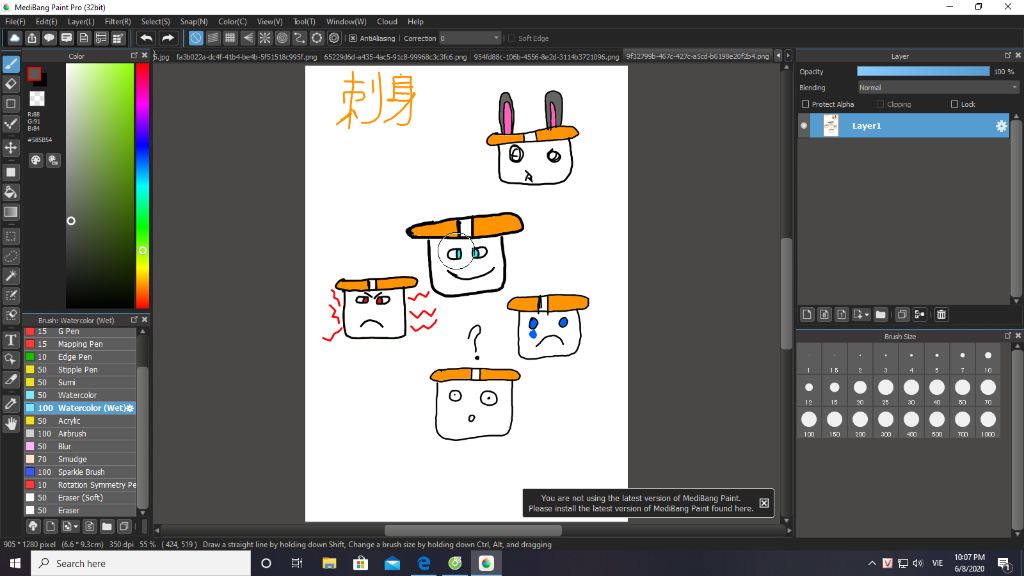Screen dimensions: 1024x576
Task: Switch to the fa3b022a-dc4f png document tab
Action: [246, 57]
